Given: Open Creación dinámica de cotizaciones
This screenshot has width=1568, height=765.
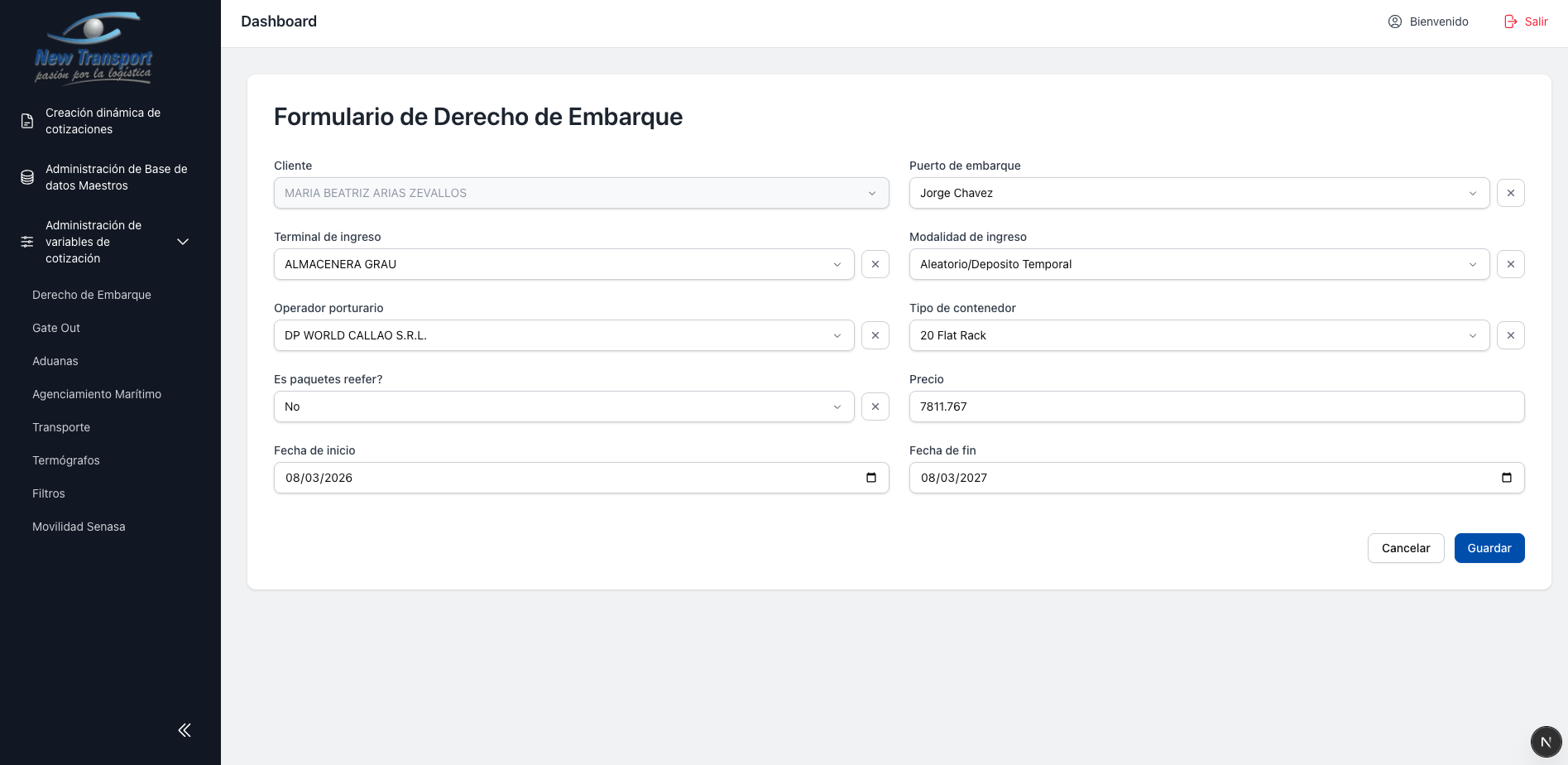Looking at the screenshot, I should tap(103, 121).
